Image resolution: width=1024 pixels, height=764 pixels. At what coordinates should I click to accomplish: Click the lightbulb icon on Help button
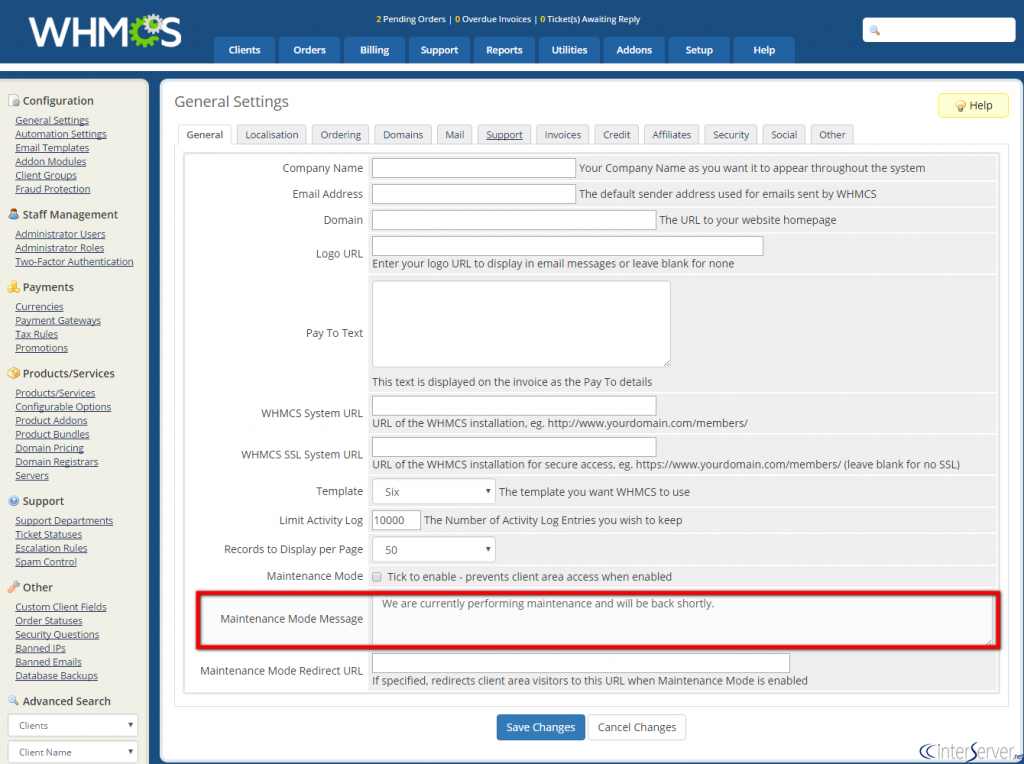960,106
